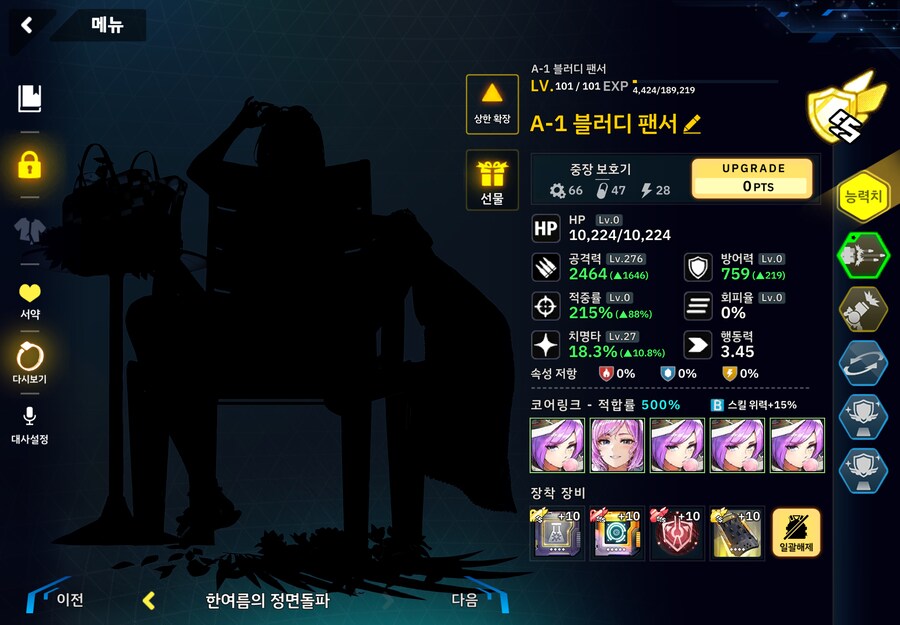
Task: Open 대사설정 microphone settings
Action: point(30,426)
